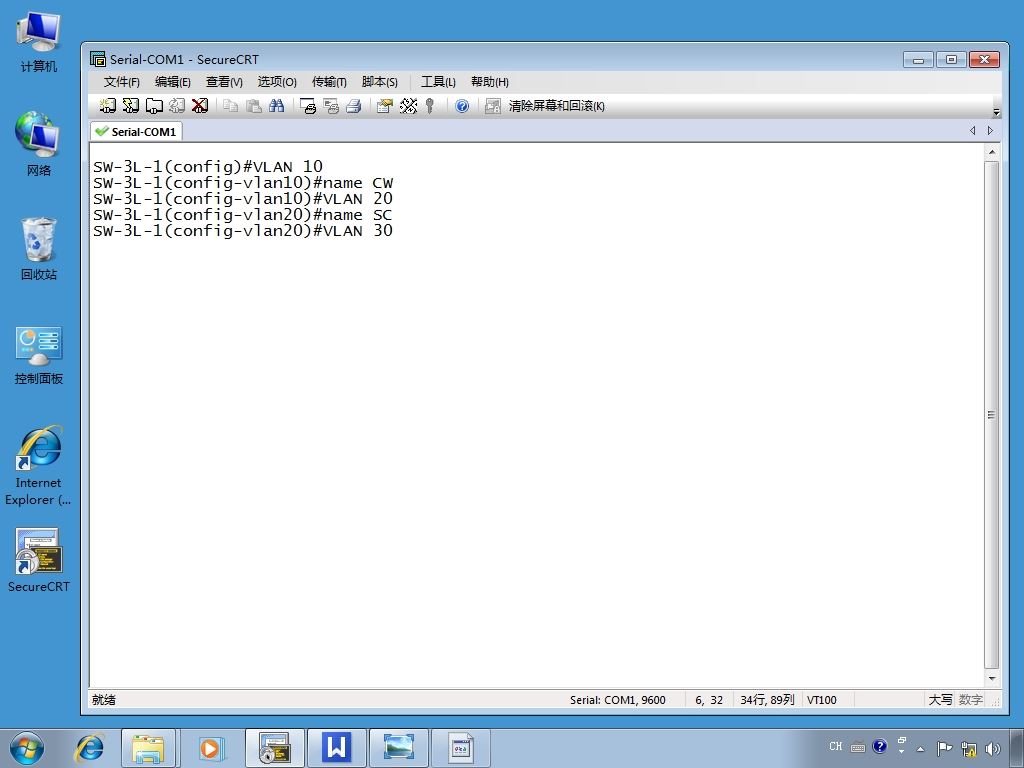Click the 数字 num lock indicator
The height and width of the screenshot is (768, 1024).
tap(971, 700)
